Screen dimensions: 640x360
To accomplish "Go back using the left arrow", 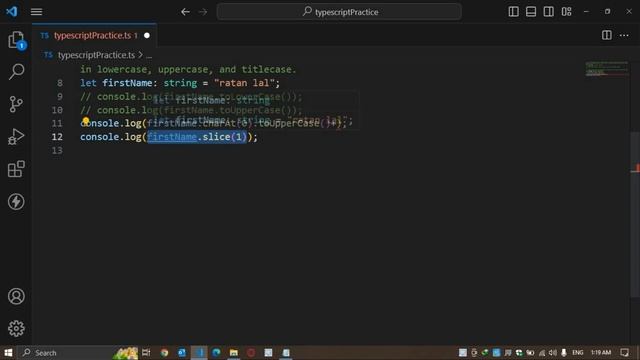I will coord(185,12).
